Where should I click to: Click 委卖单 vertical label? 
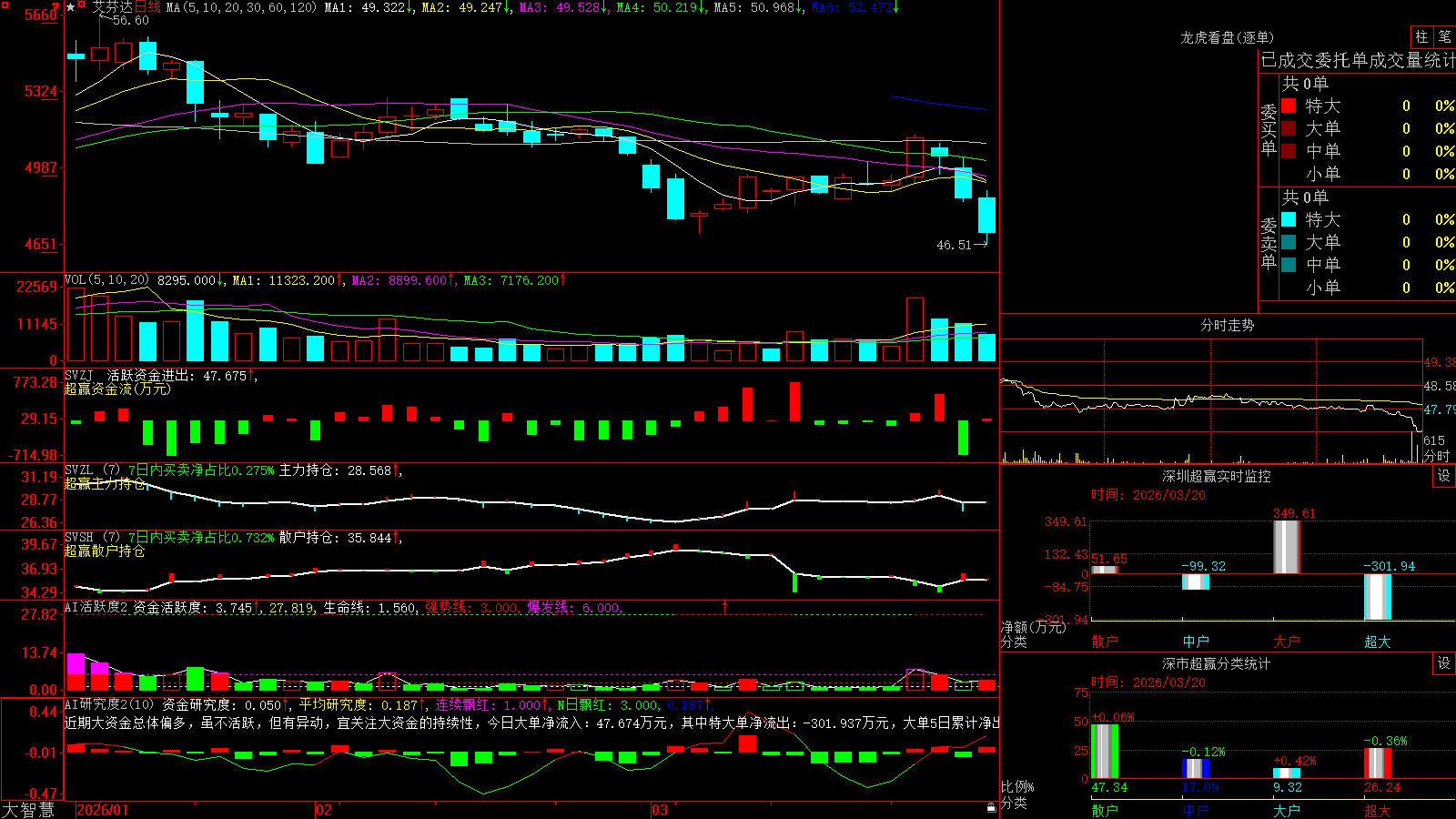pyautogui.click(x=1269, y=242)
